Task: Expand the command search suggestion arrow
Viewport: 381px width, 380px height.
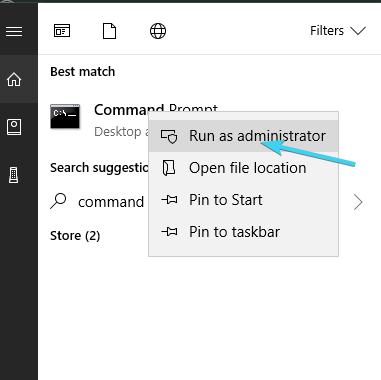Action: point(358,202)
